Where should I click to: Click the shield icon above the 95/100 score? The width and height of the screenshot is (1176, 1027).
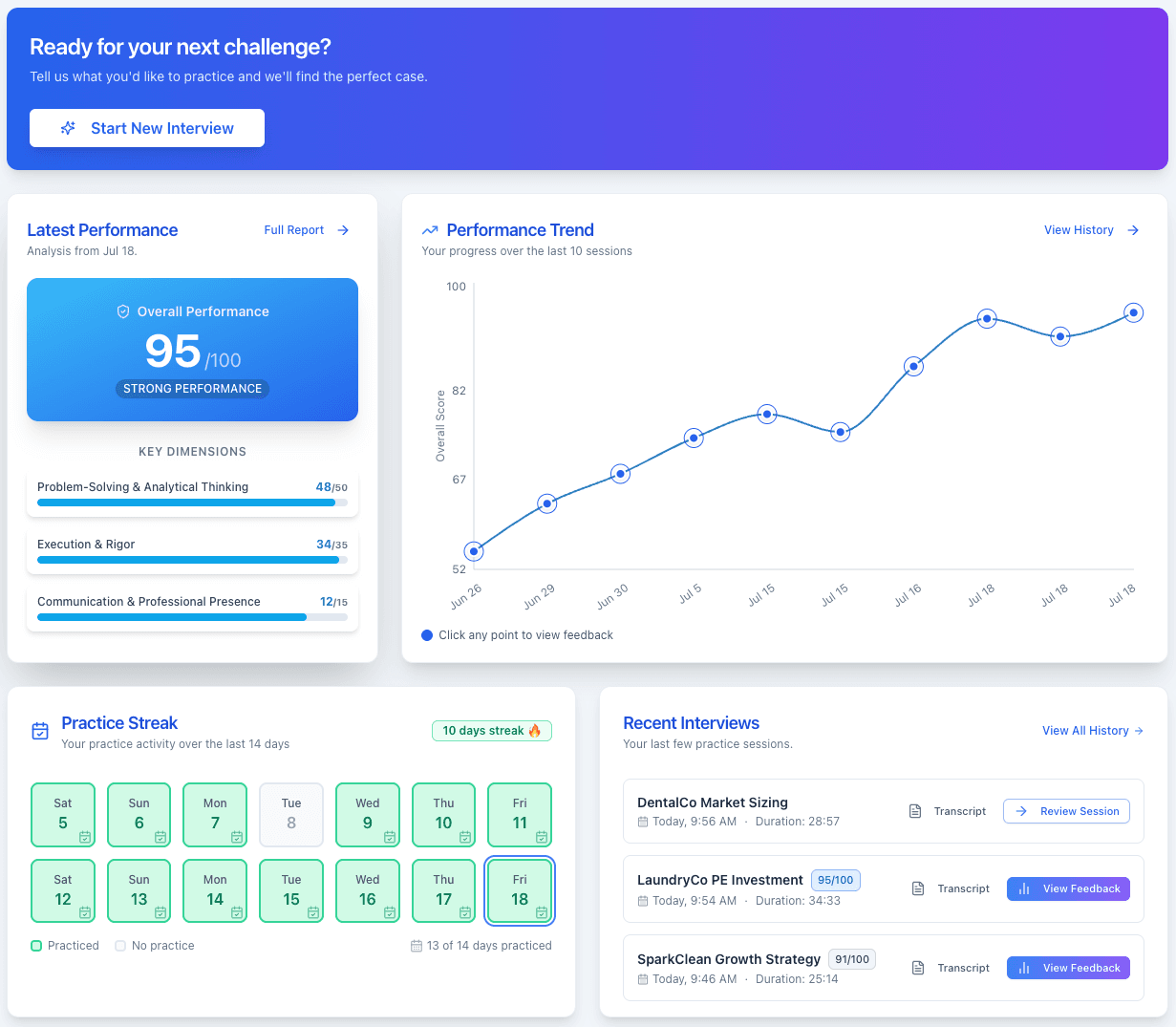click(123, 310)
